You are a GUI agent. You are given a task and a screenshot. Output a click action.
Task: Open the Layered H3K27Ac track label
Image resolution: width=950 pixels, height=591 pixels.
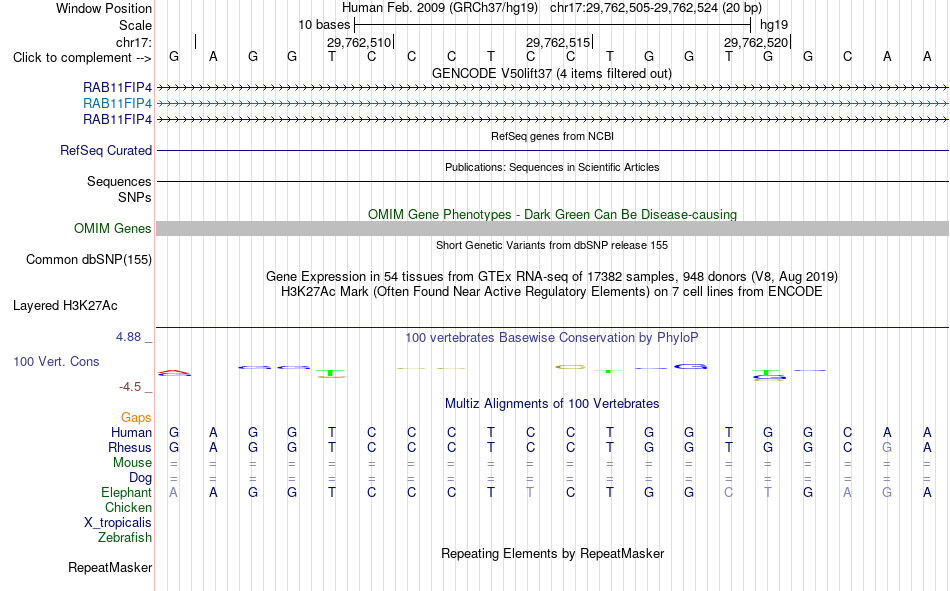tap(65, 306)
